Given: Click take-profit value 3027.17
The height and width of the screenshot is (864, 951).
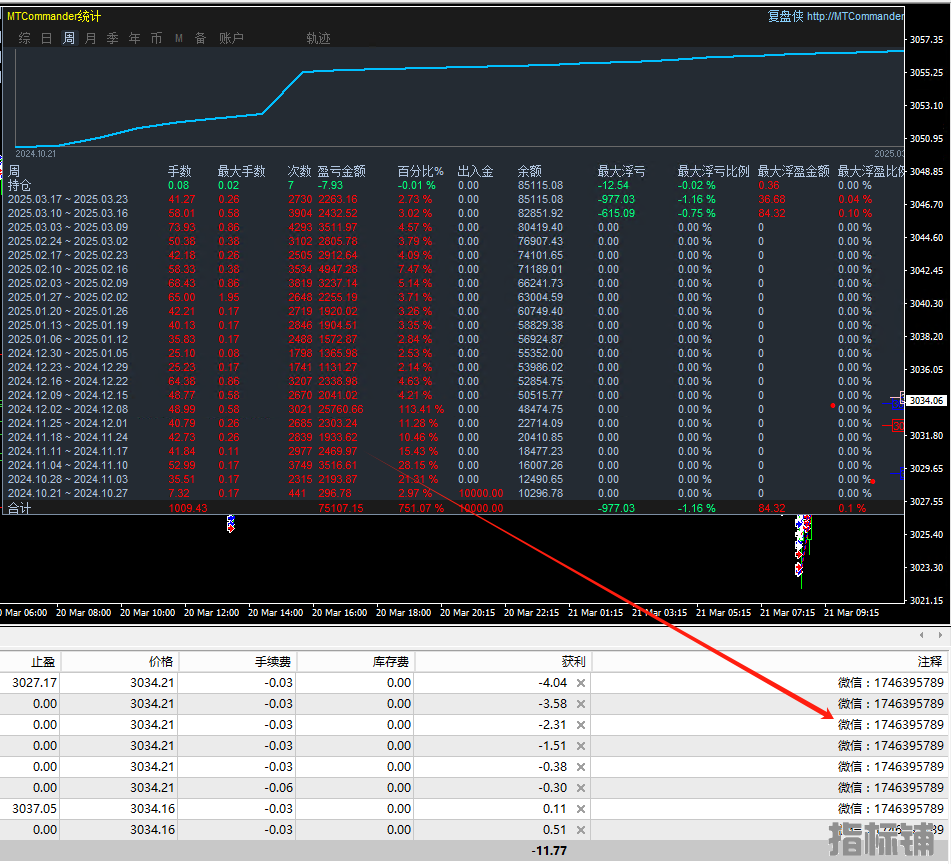Looking at the screenshot, I should tap(35, 683).
